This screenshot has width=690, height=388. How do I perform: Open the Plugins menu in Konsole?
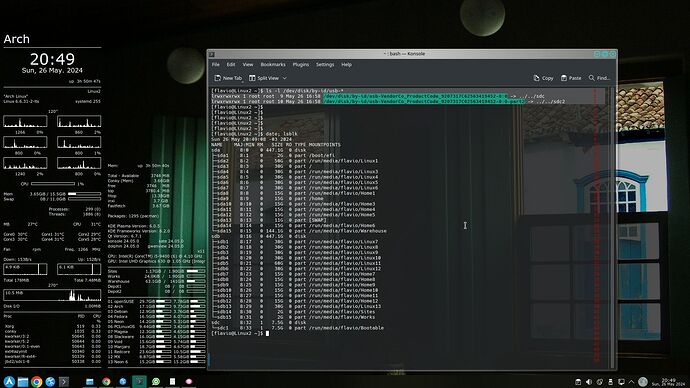click(x=301, y=65)
